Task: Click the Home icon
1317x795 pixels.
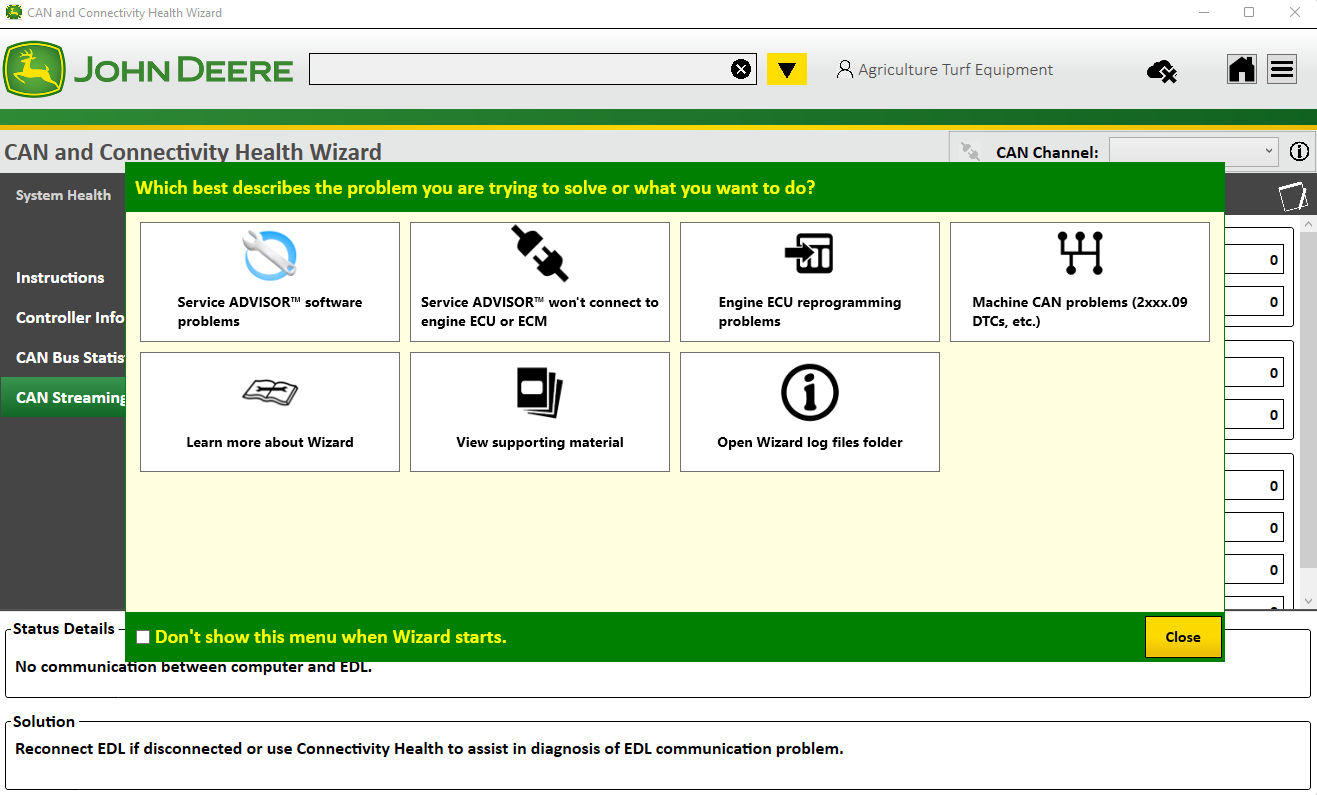Action: point(1241,70)
